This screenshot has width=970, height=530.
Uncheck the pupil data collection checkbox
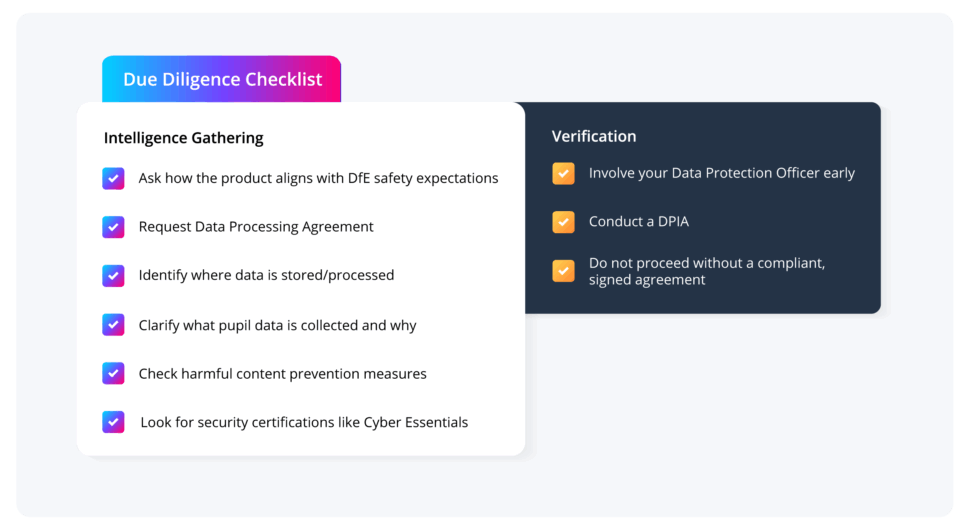(x=113, y=325)
